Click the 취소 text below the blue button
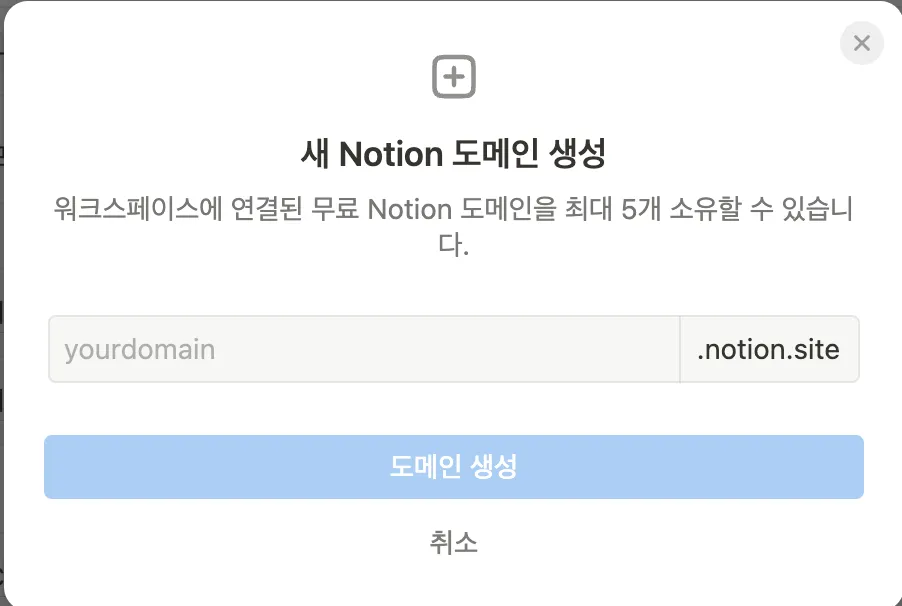 (453, 542)
